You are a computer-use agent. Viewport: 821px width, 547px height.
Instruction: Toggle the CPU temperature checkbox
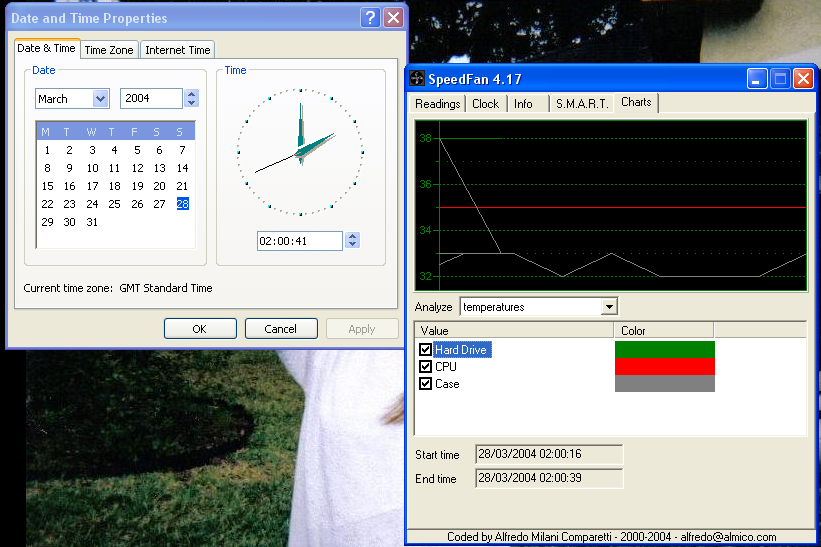(425, 366)
